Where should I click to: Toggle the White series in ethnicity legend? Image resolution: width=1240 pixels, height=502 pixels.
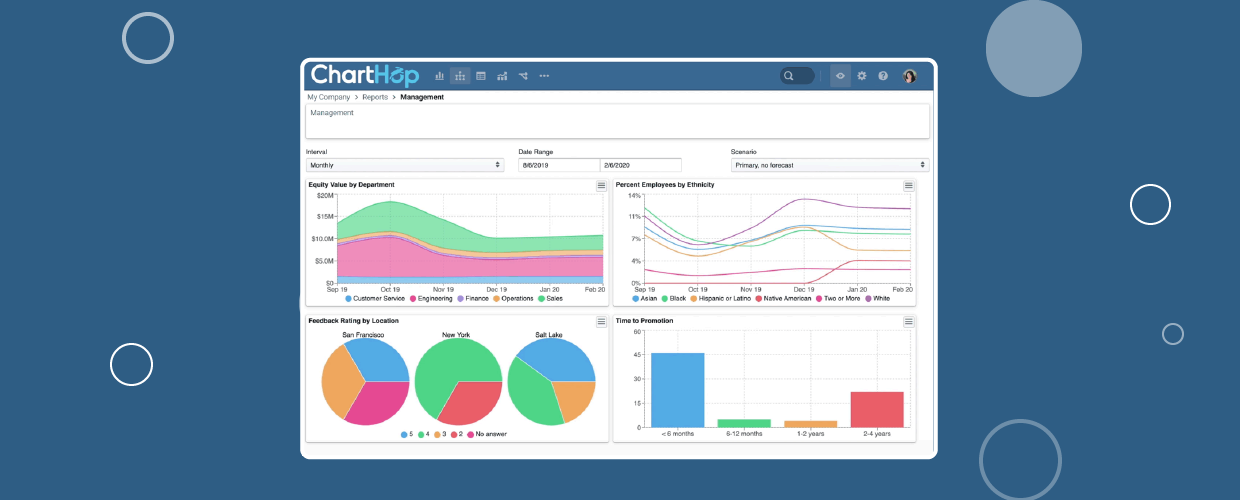876,298
